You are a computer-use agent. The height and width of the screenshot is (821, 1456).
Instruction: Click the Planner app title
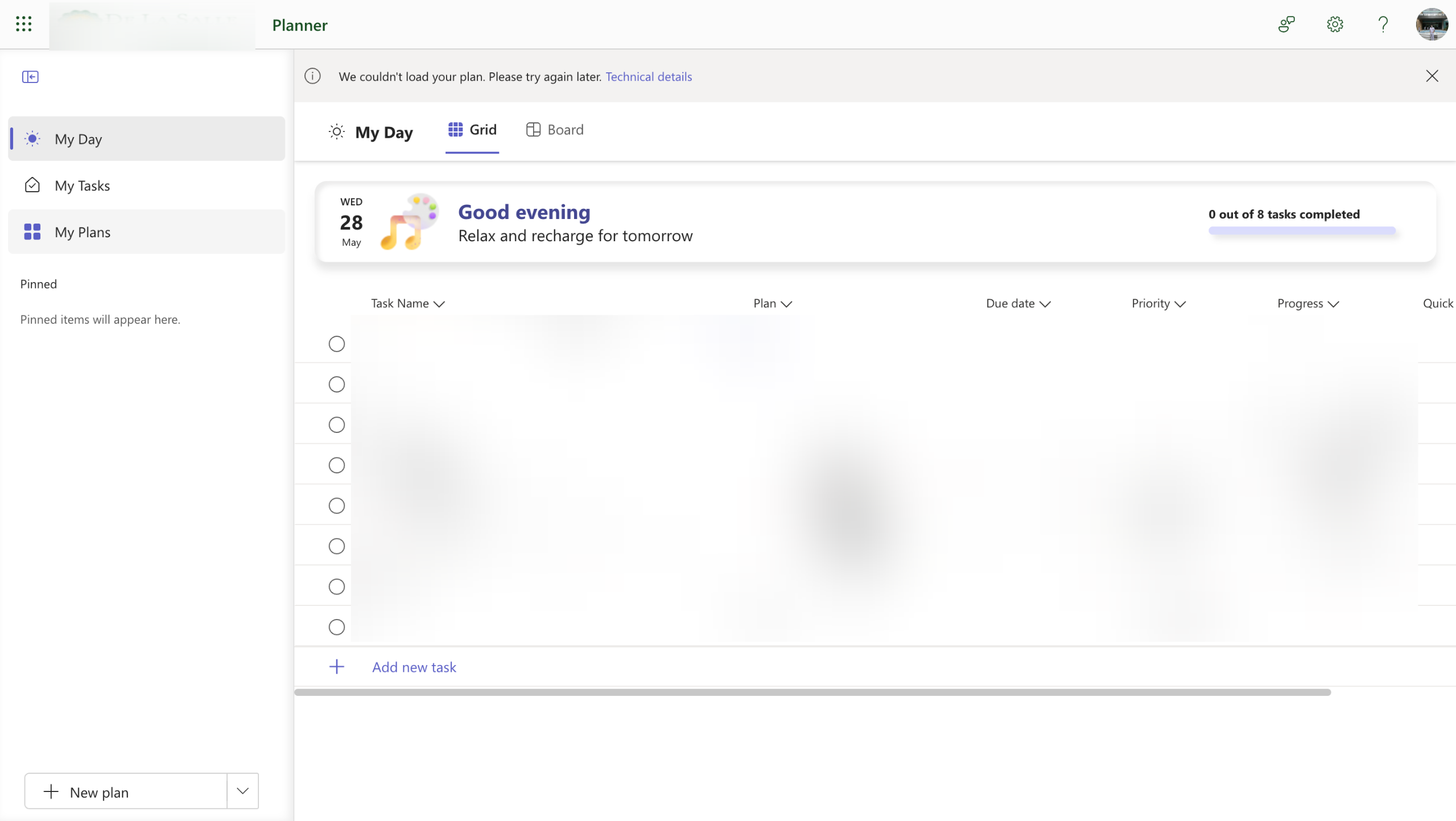pos(300,25)
